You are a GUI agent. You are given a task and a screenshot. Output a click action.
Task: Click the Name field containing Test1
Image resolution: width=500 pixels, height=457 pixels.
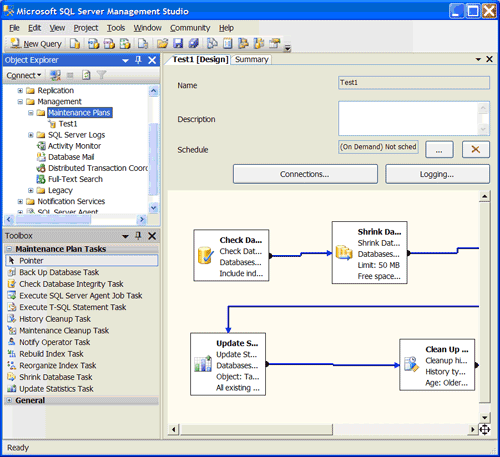point(414,83)
